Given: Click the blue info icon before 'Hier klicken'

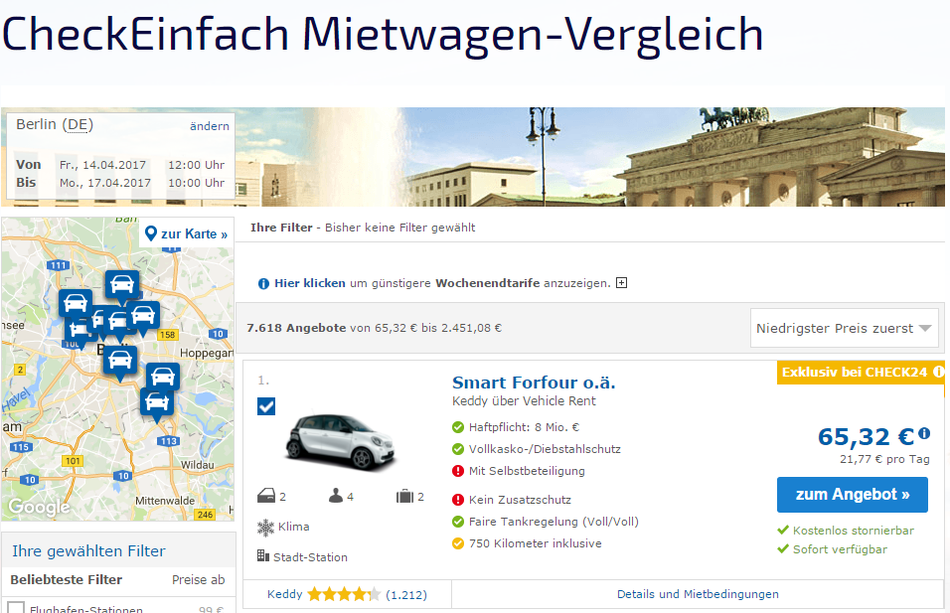Looking at the screenshot, I should (264, 283).
